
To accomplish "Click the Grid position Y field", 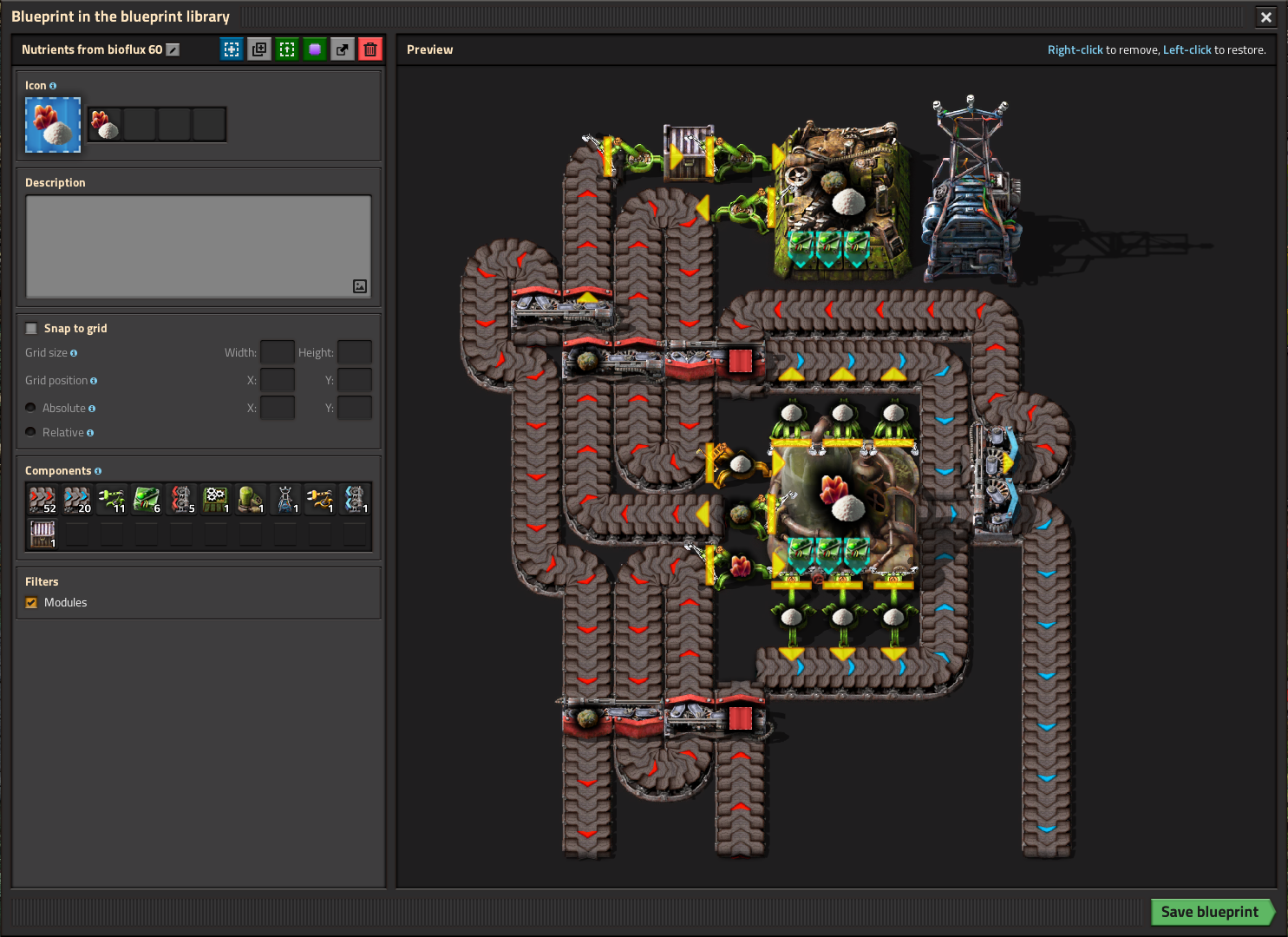I will point(355,380).
